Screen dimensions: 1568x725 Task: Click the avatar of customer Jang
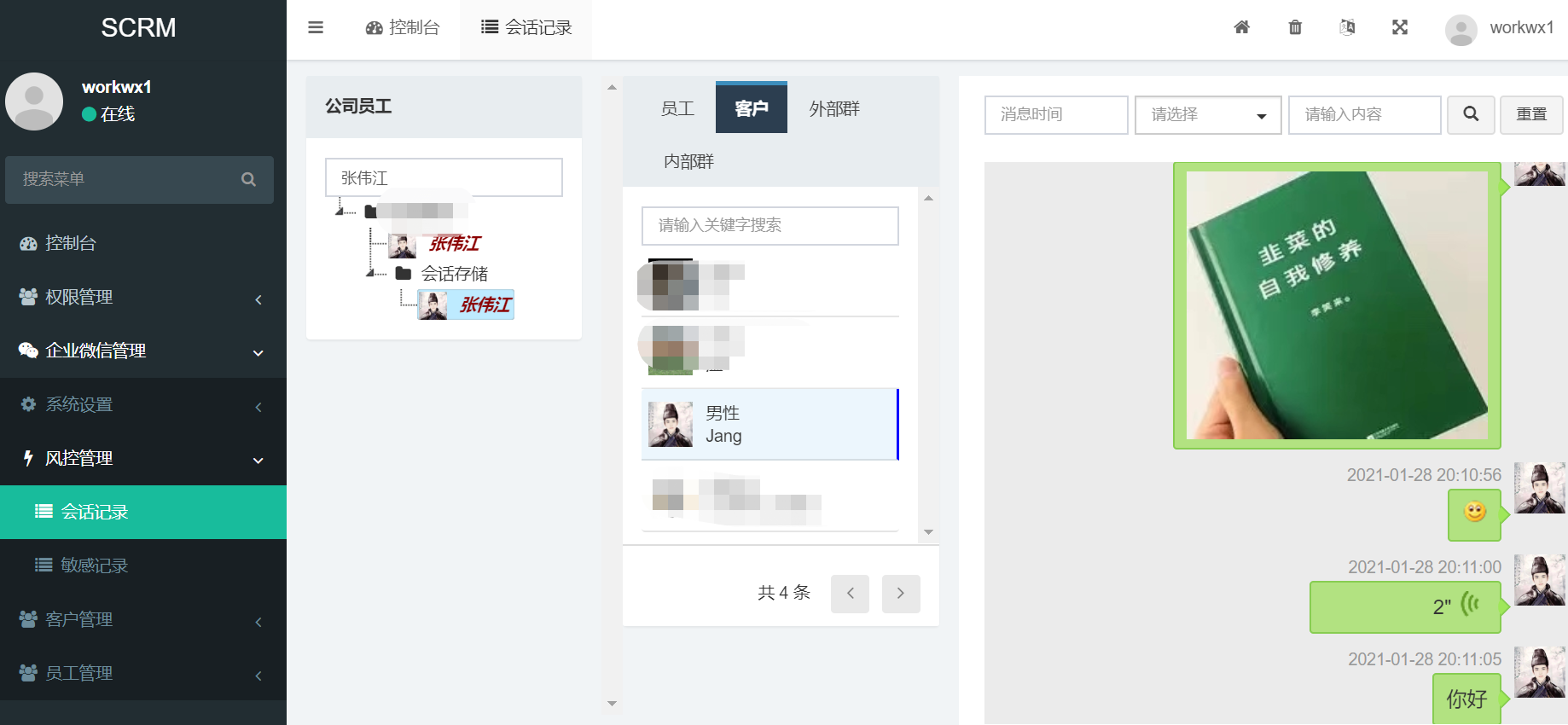pos(671,424)
